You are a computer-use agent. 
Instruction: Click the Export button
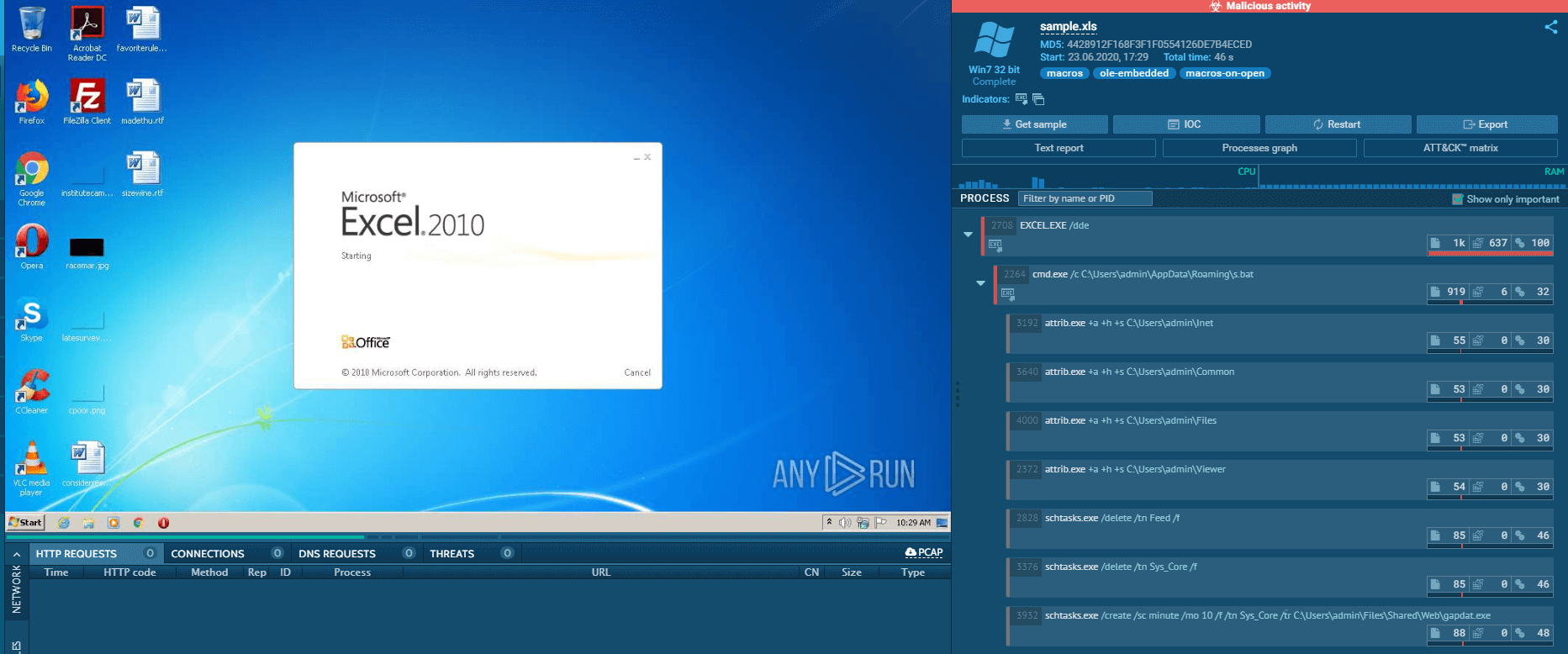[x=1486, y=124]
